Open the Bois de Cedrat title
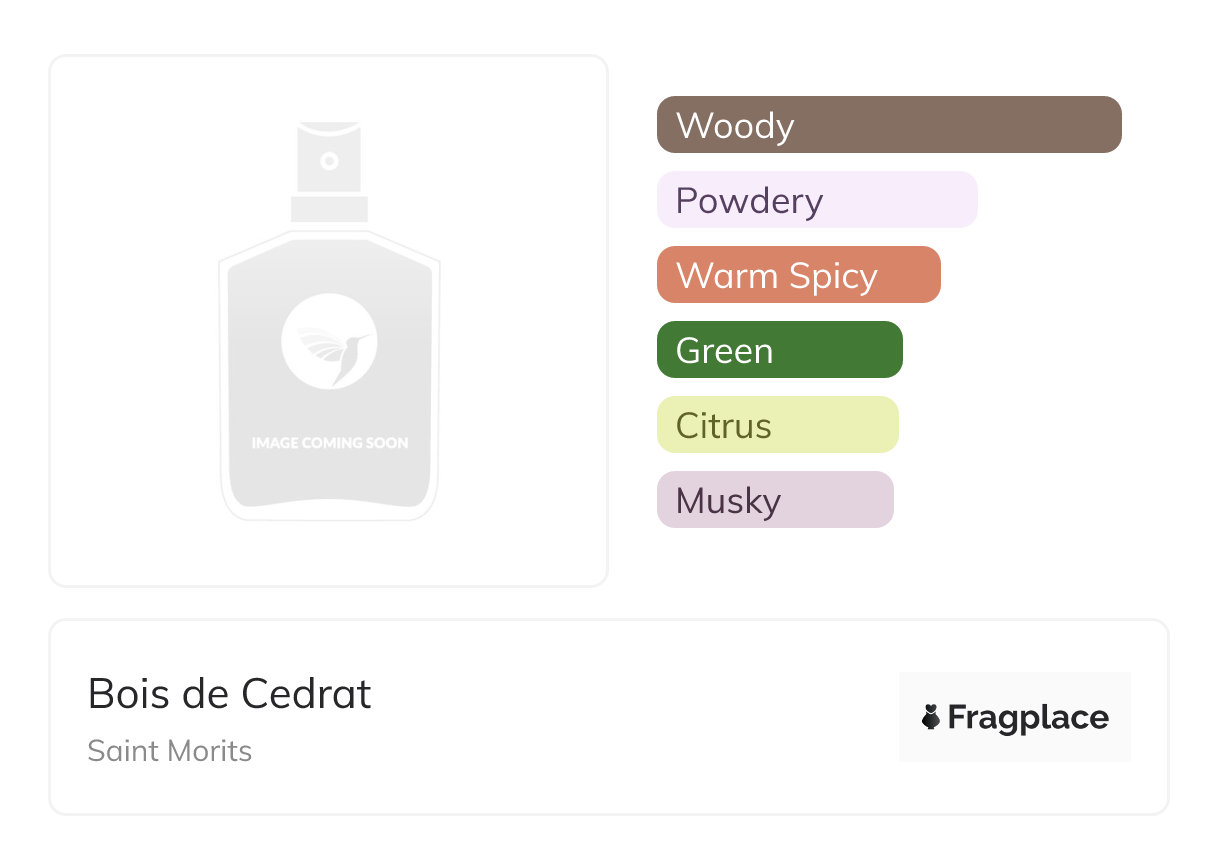 (230, 694)
